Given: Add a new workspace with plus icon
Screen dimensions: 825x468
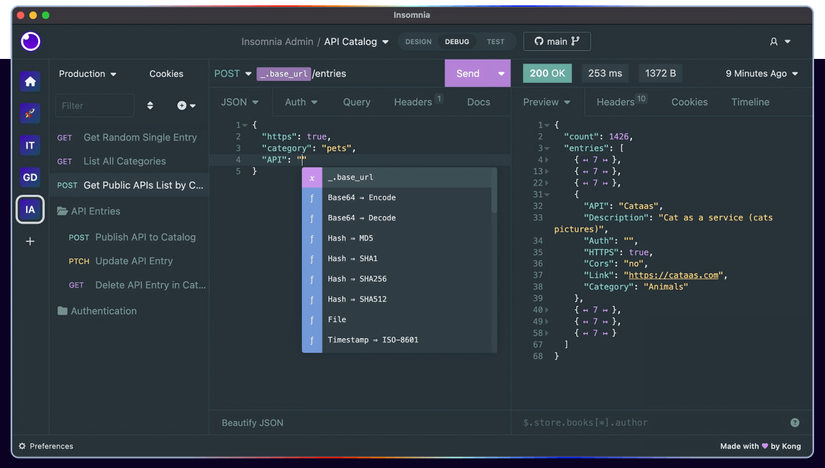Looking at the screenshot, I should [30, 241].
